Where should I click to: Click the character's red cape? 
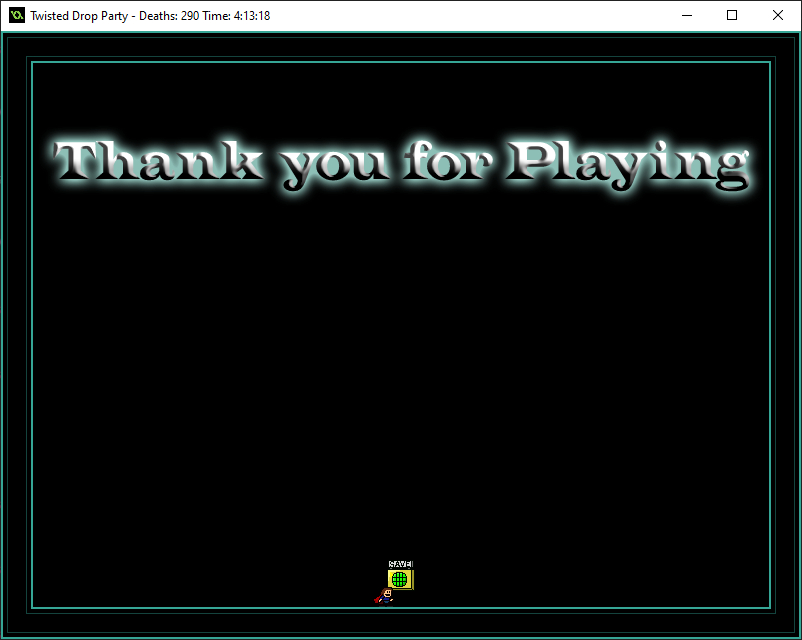(378, 600)
